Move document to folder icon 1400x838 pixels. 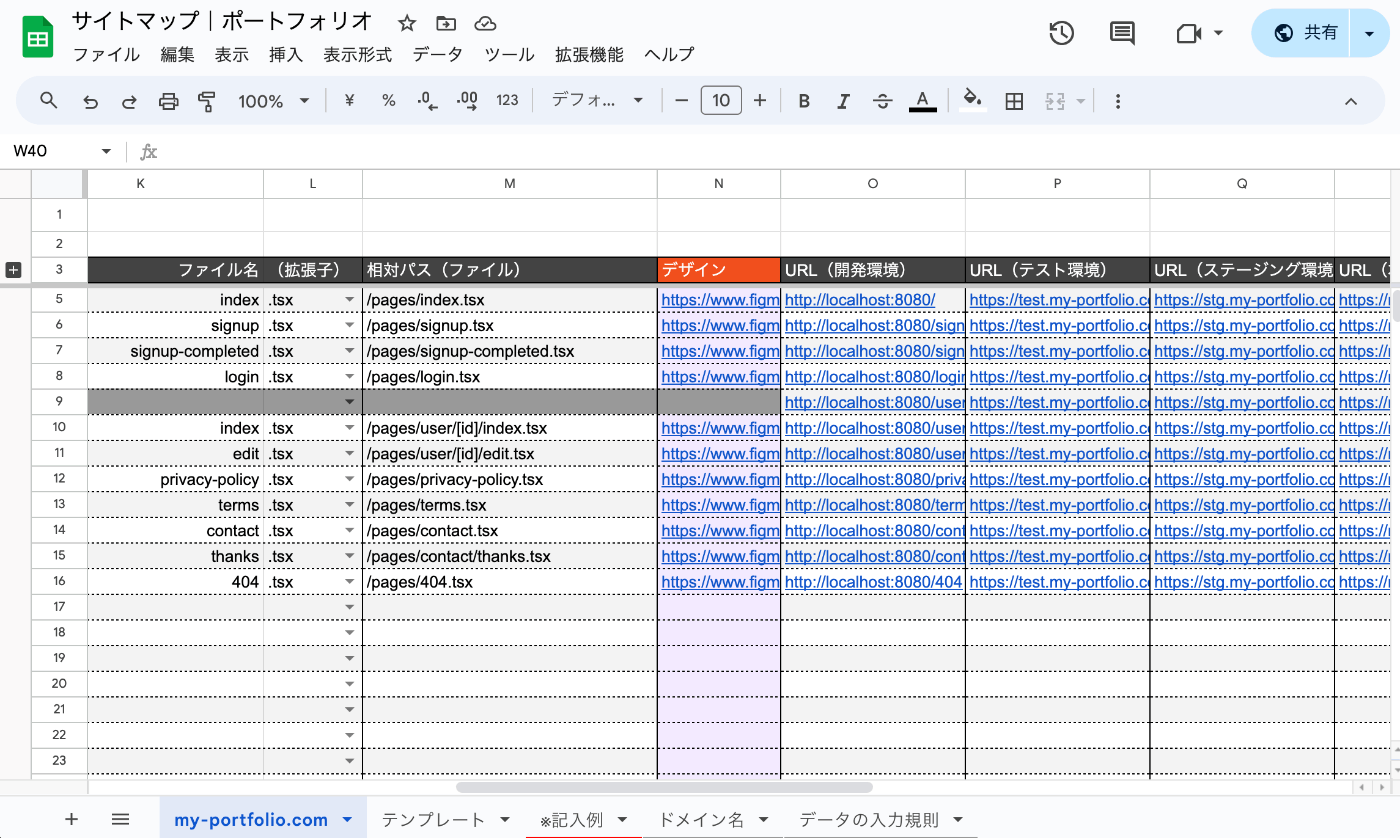pyautogui.click(x=446, y=23)
